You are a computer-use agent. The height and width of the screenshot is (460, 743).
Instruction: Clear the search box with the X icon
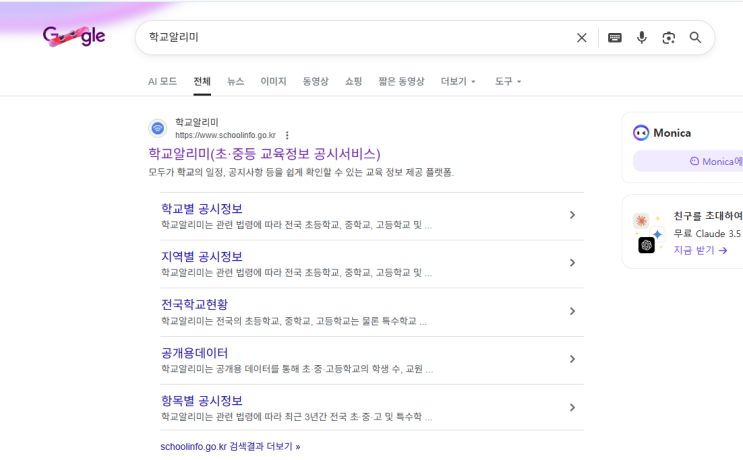(x=581, y=38)
